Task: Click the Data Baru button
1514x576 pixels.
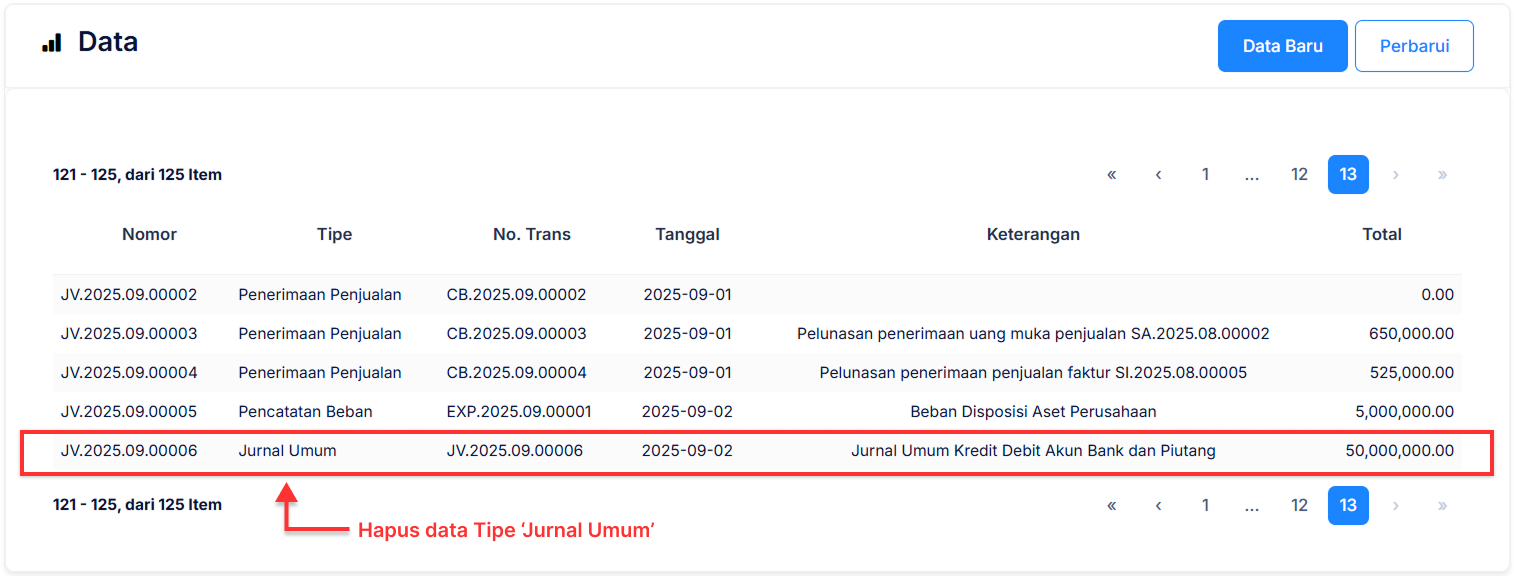Action: [x=1282, y=45]
